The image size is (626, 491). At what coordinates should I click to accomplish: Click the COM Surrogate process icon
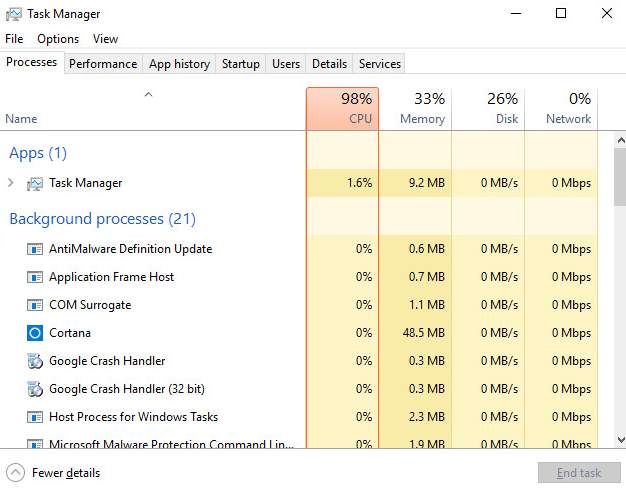pos(35,305)
